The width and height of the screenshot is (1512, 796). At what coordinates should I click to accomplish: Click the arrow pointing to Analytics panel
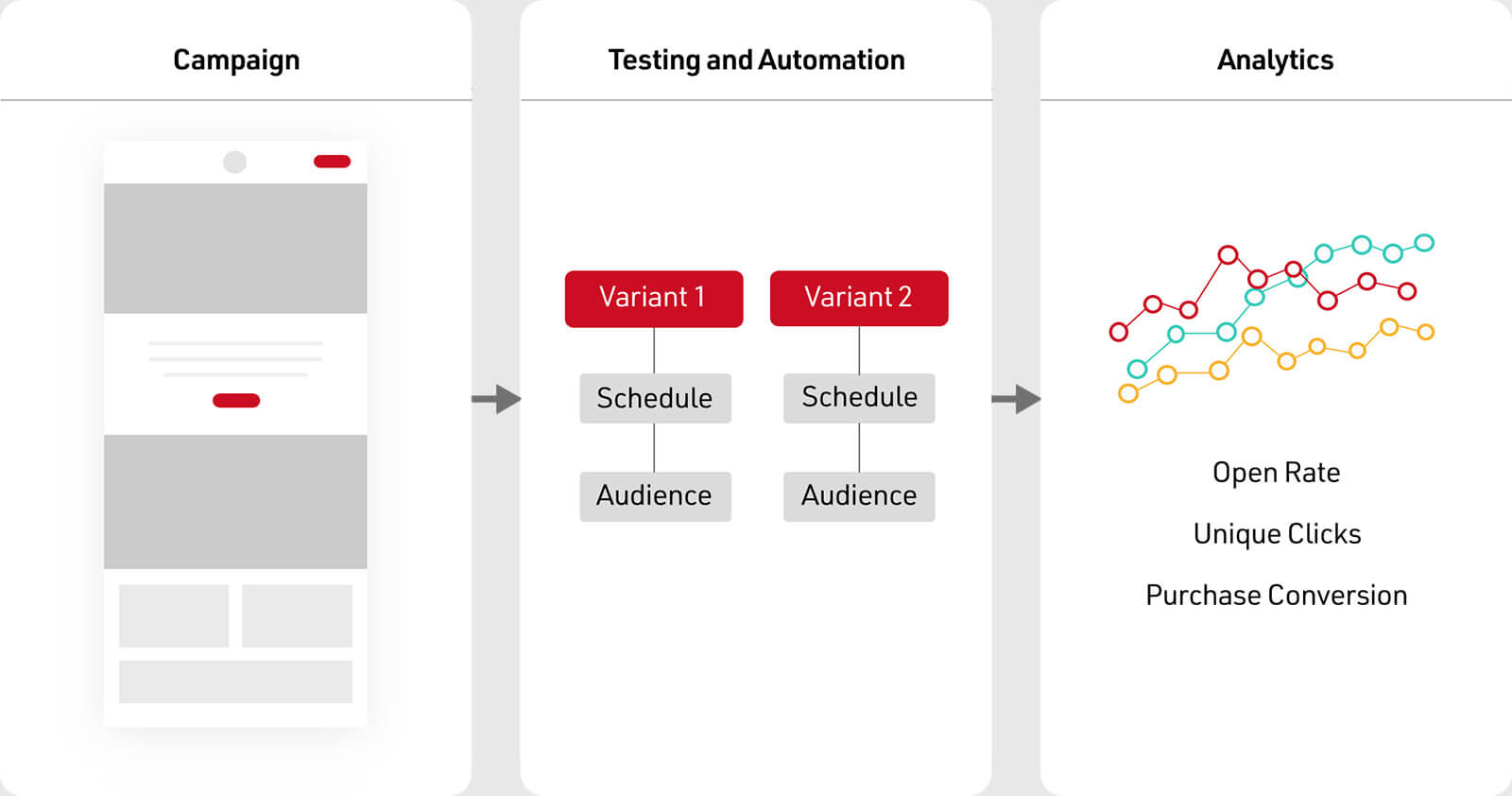tap(1016, 399)
